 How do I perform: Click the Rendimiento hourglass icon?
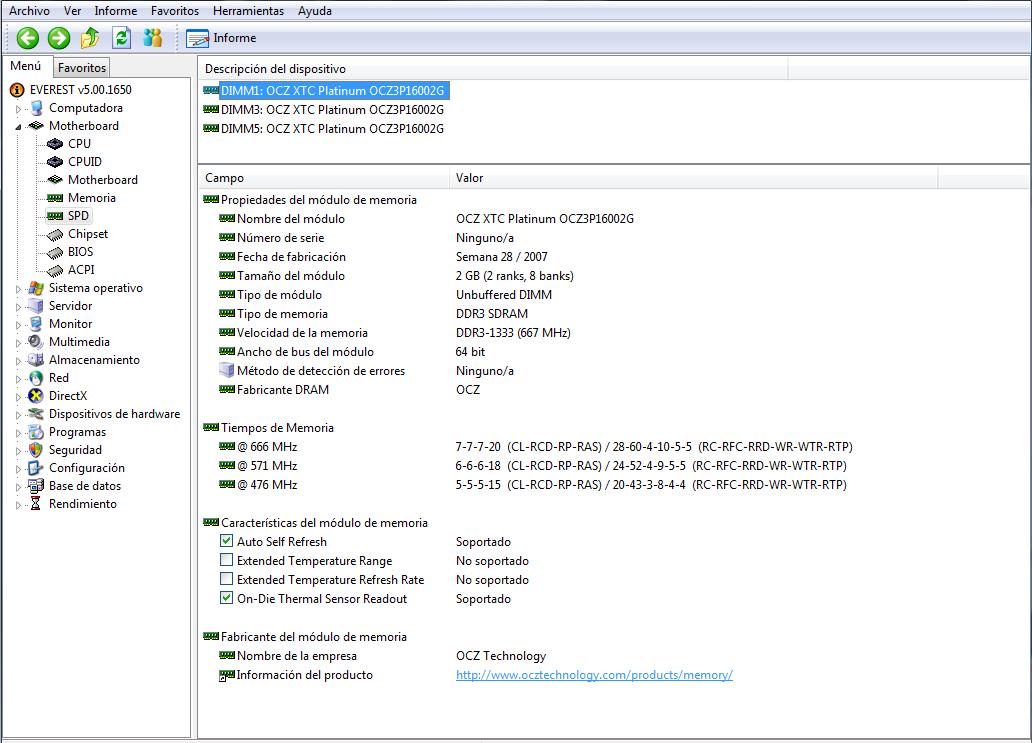[36, 503]
